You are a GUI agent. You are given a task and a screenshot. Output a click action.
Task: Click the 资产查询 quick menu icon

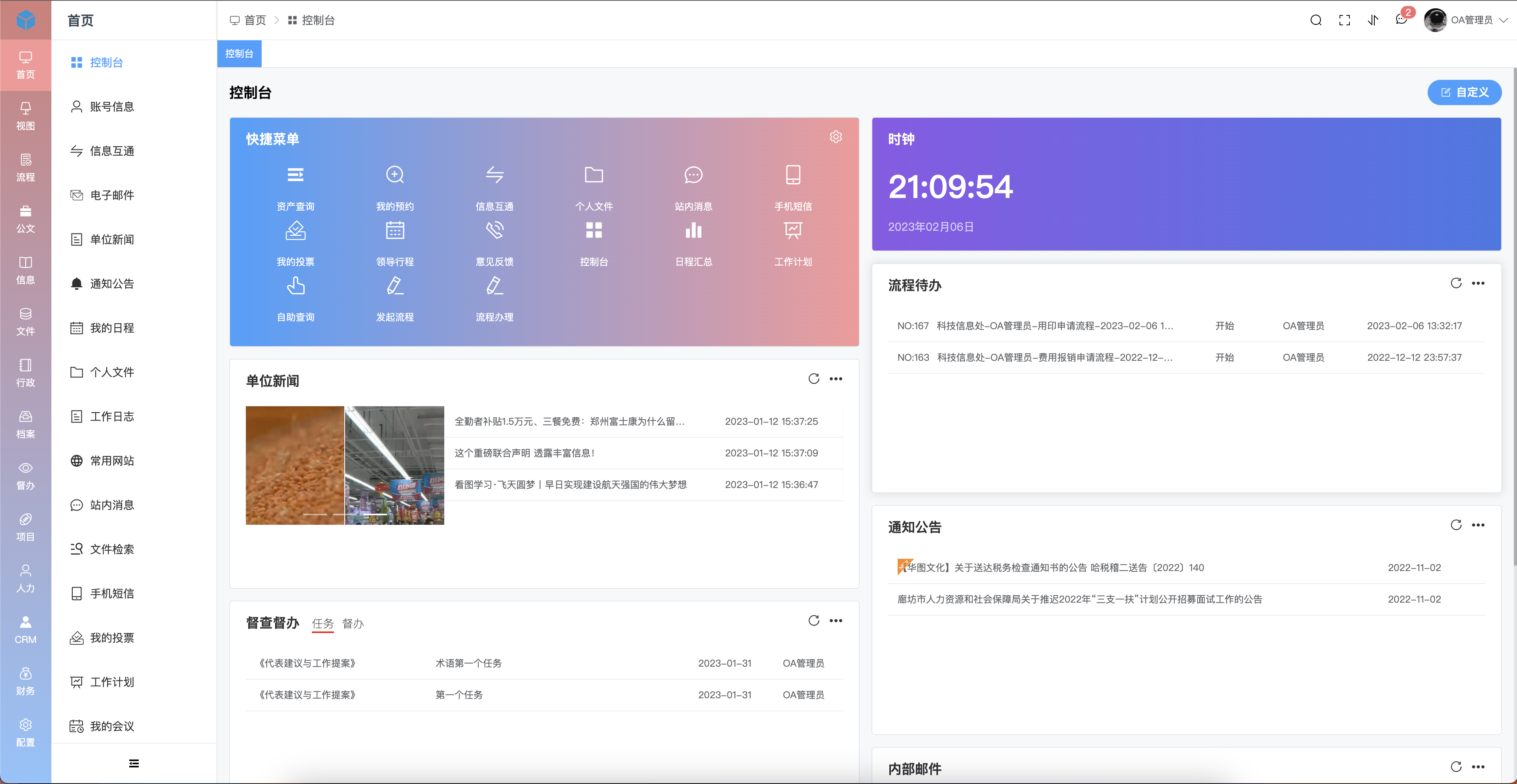[x=296, y=175]
